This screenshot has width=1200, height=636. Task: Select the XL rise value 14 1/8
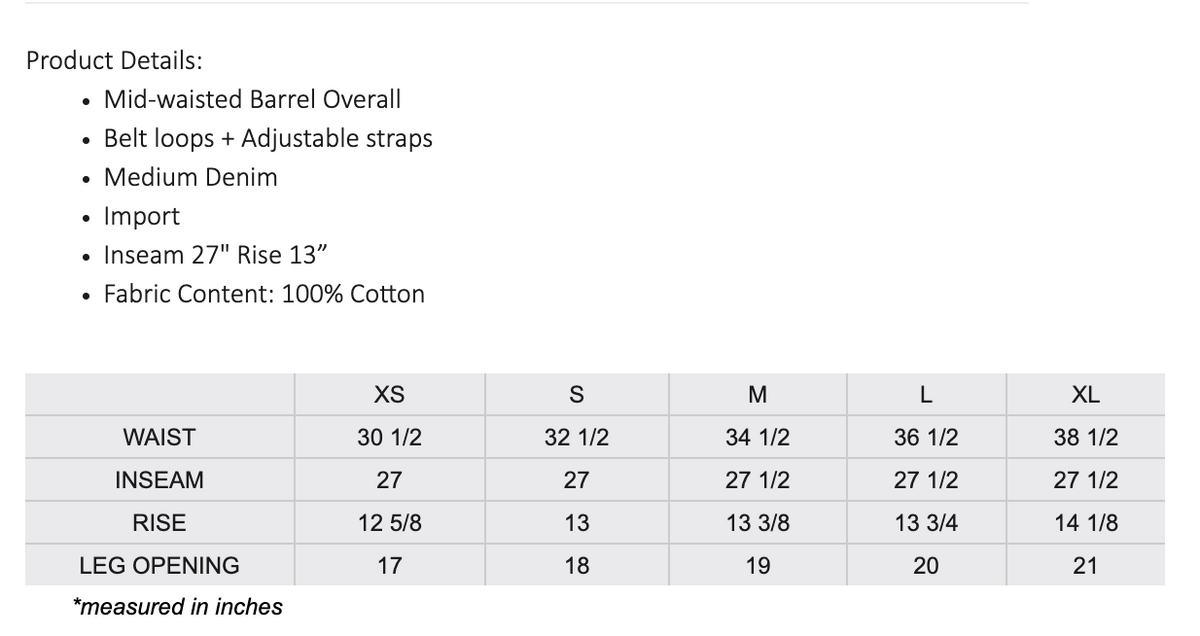(x=1085, y=522)
